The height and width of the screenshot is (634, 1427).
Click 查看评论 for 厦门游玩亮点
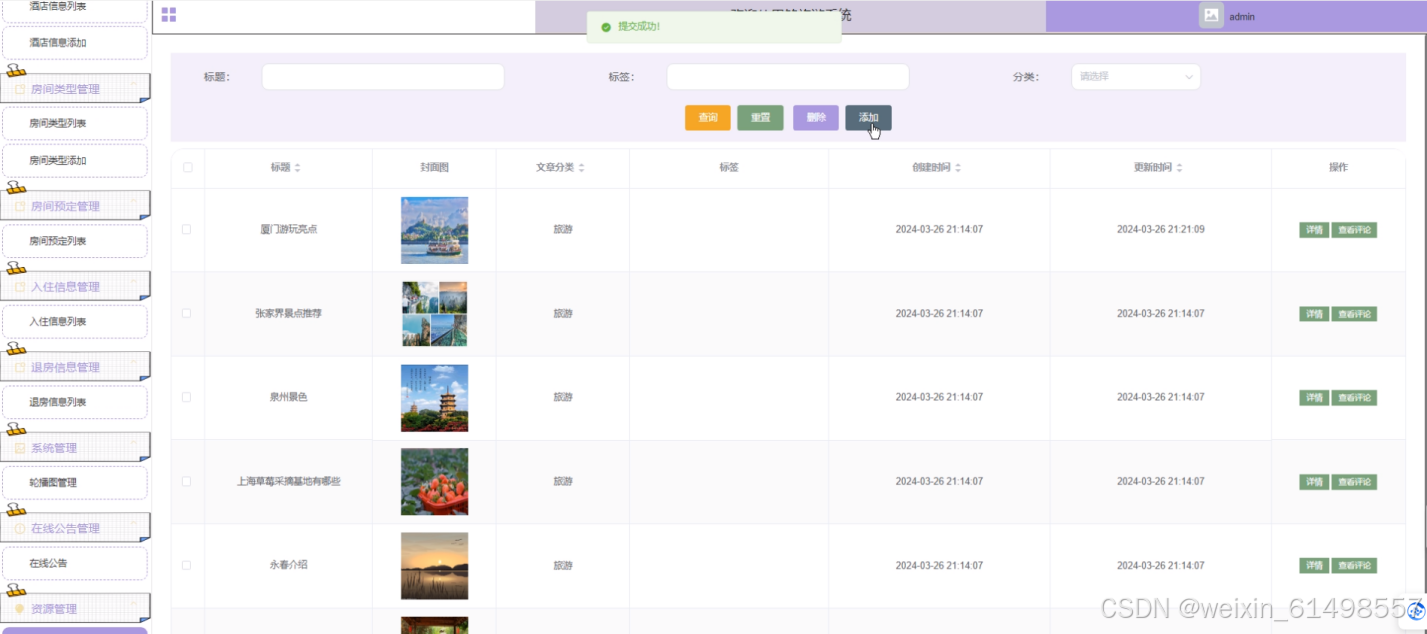click(1354, 230)
